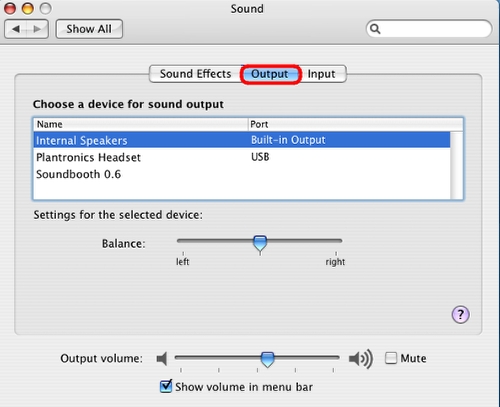Click the back navigation arrow
Screen dimensions: 500x407
[x=15, y=29]
